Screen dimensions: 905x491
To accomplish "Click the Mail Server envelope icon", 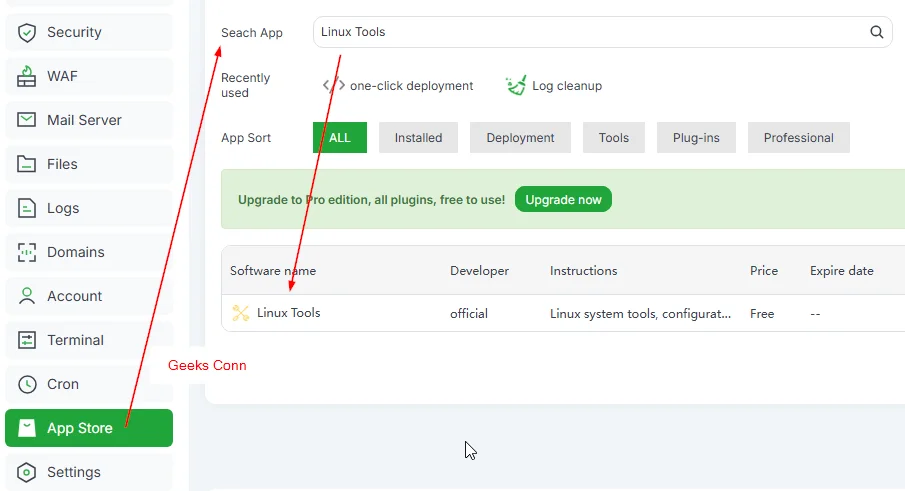I will (27, 119).
